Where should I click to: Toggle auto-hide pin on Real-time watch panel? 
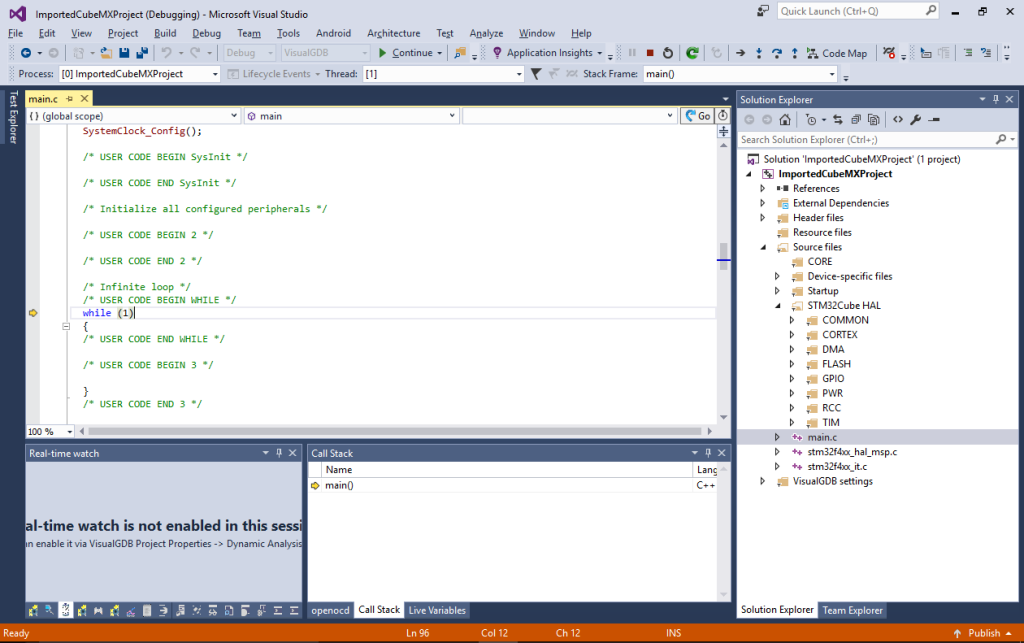(x=277, y=452)
